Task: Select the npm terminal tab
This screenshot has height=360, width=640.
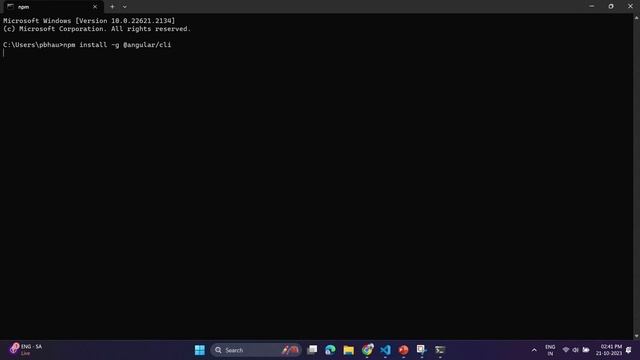Action: pyautogui.click(x=52, y=7)
